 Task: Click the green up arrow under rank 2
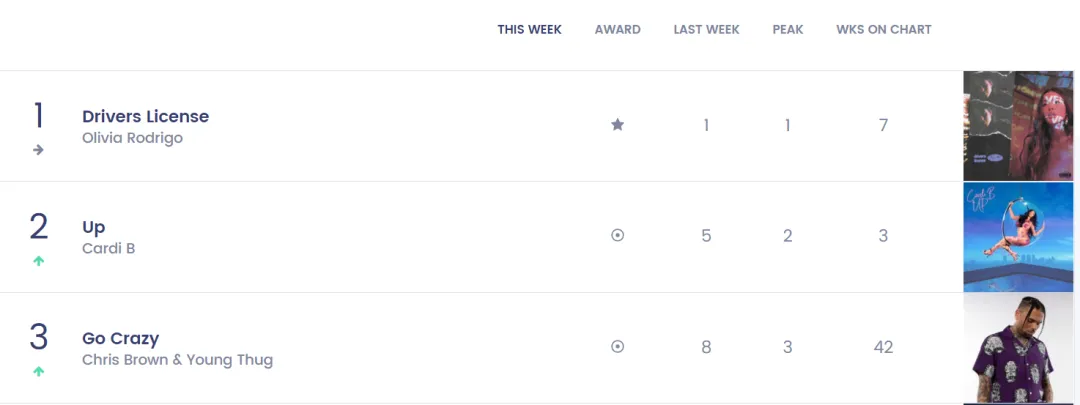[x=39, y=260]
